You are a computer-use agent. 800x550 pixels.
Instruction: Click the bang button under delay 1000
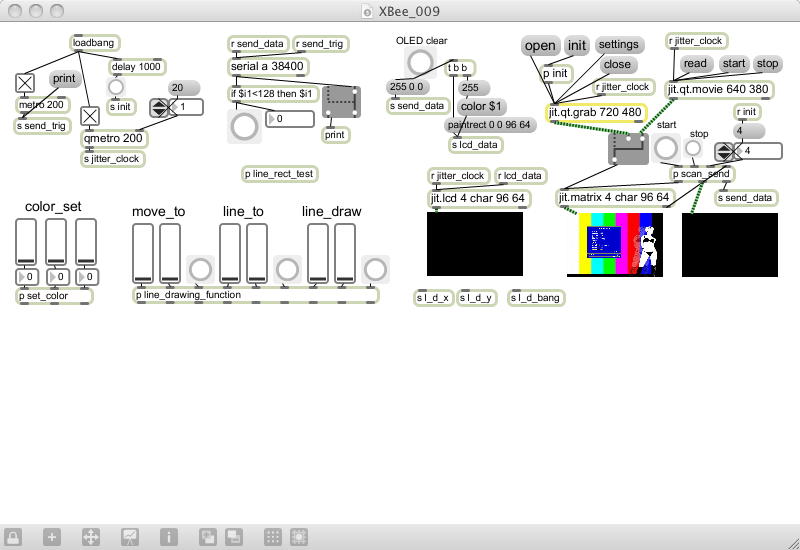click(x=116, y=87)
